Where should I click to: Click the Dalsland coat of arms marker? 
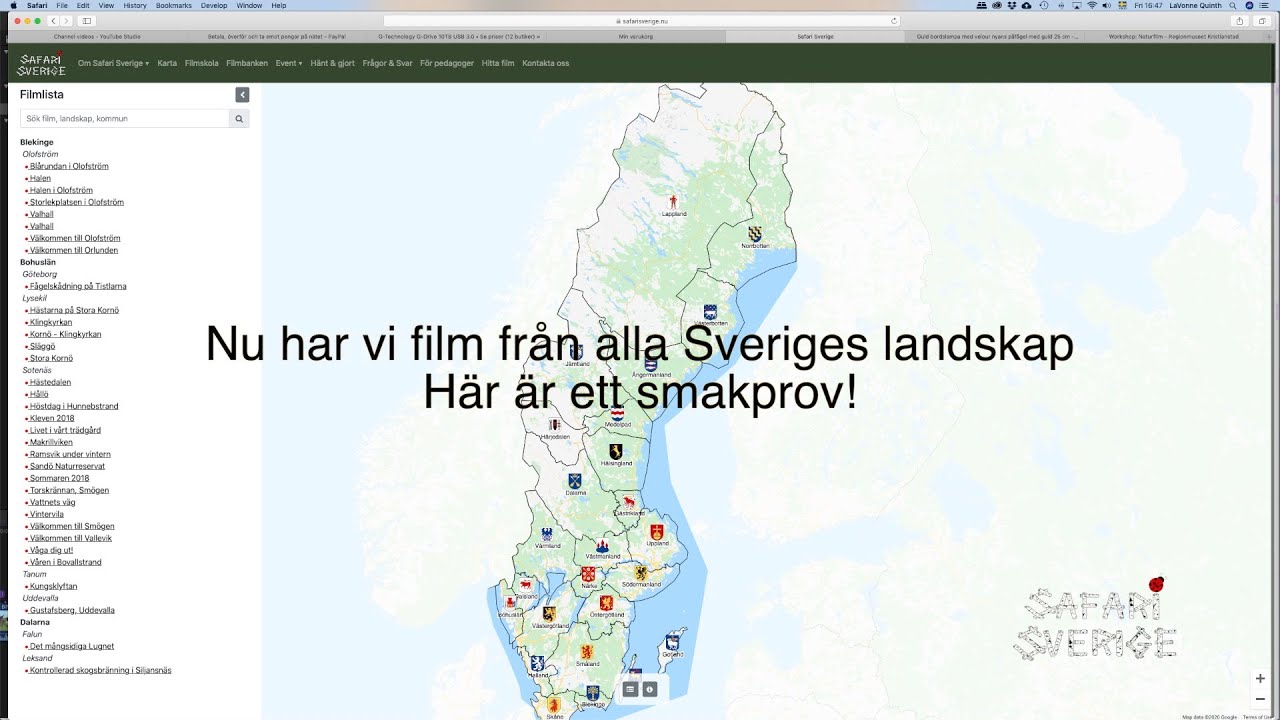(524, 585)
